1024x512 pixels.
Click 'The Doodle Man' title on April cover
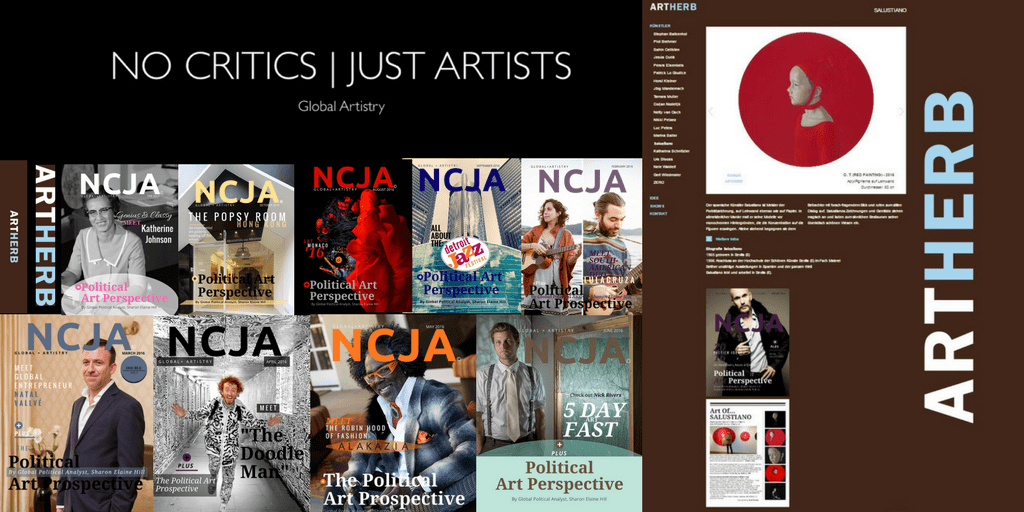[272, 454]
